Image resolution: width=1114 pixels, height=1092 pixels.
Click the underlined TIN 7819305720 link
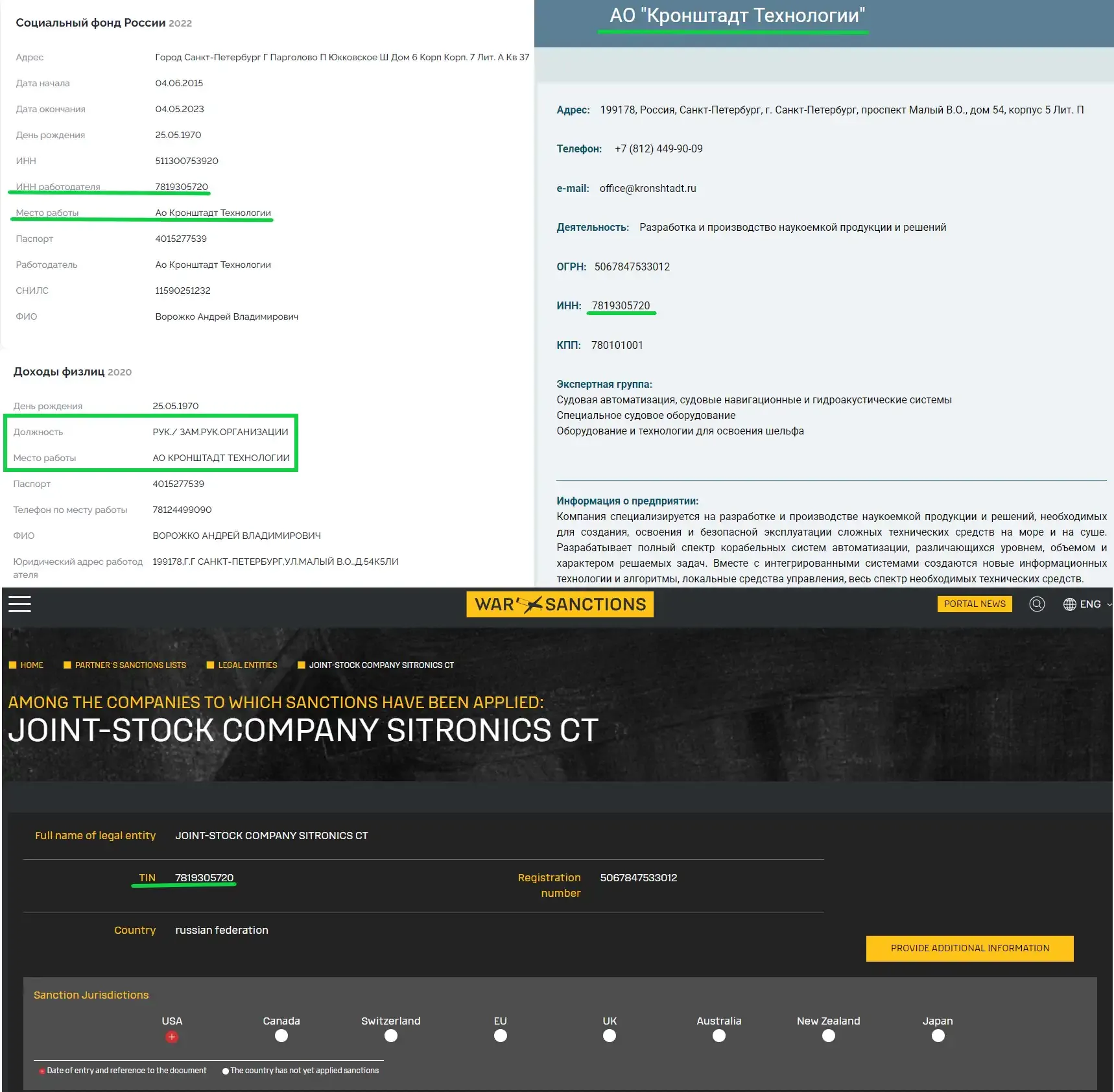coord(204,877)
